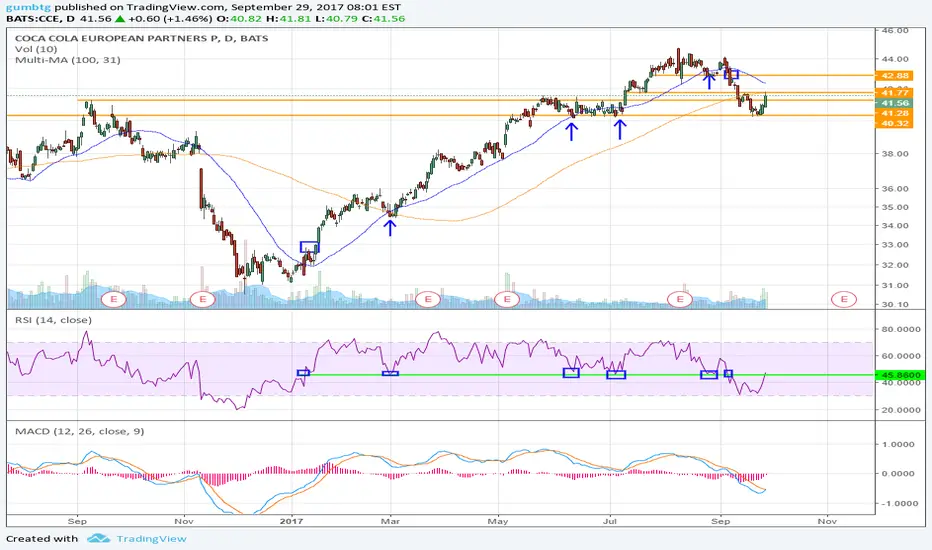Screen dimensions: 932x550
Task: Click the 80.0000 RSI axis label
Action: (x=901, y=329)
